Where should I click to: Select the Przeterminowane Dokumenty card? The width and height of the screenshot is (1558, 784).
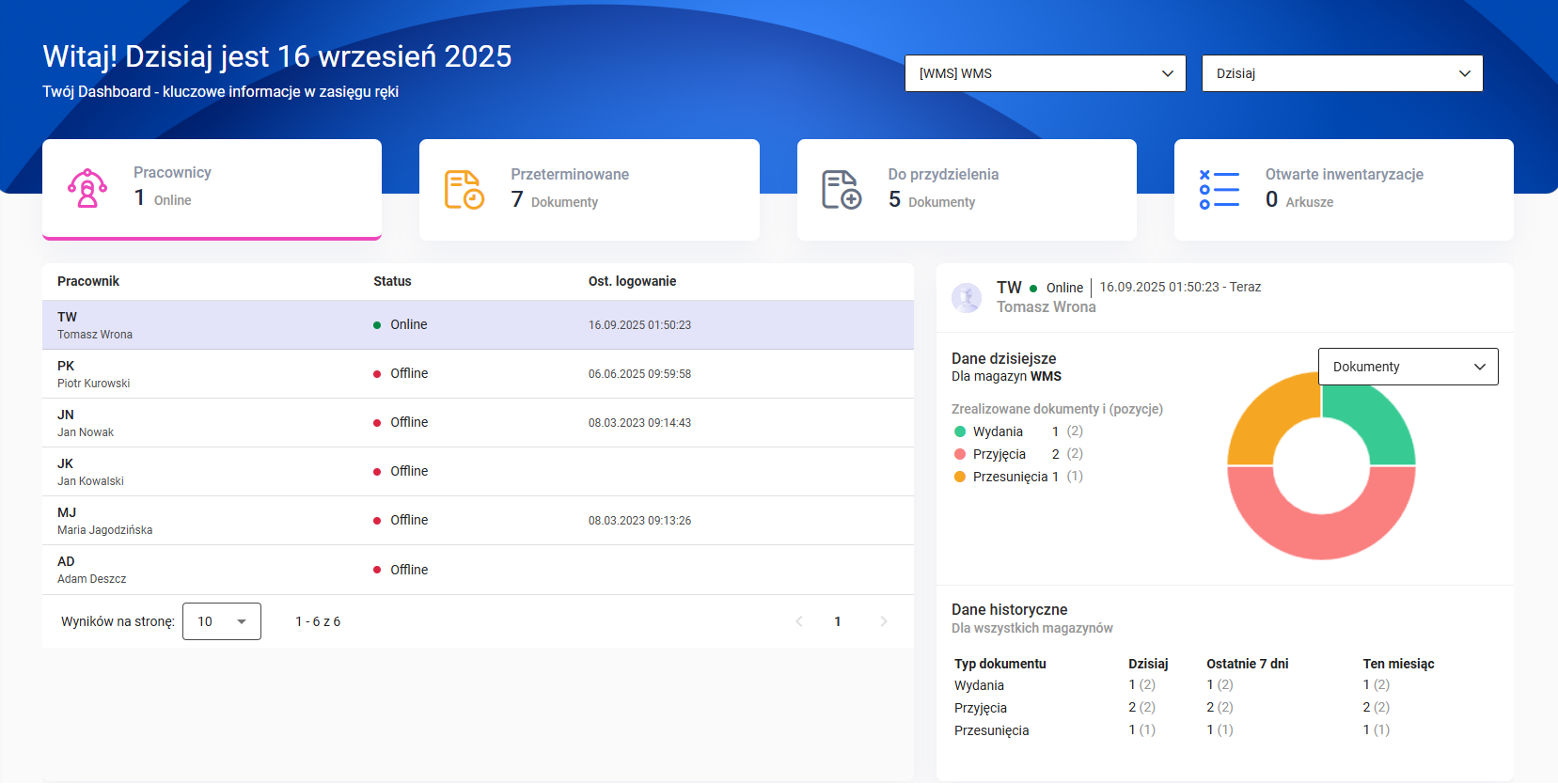click(589, 190)
